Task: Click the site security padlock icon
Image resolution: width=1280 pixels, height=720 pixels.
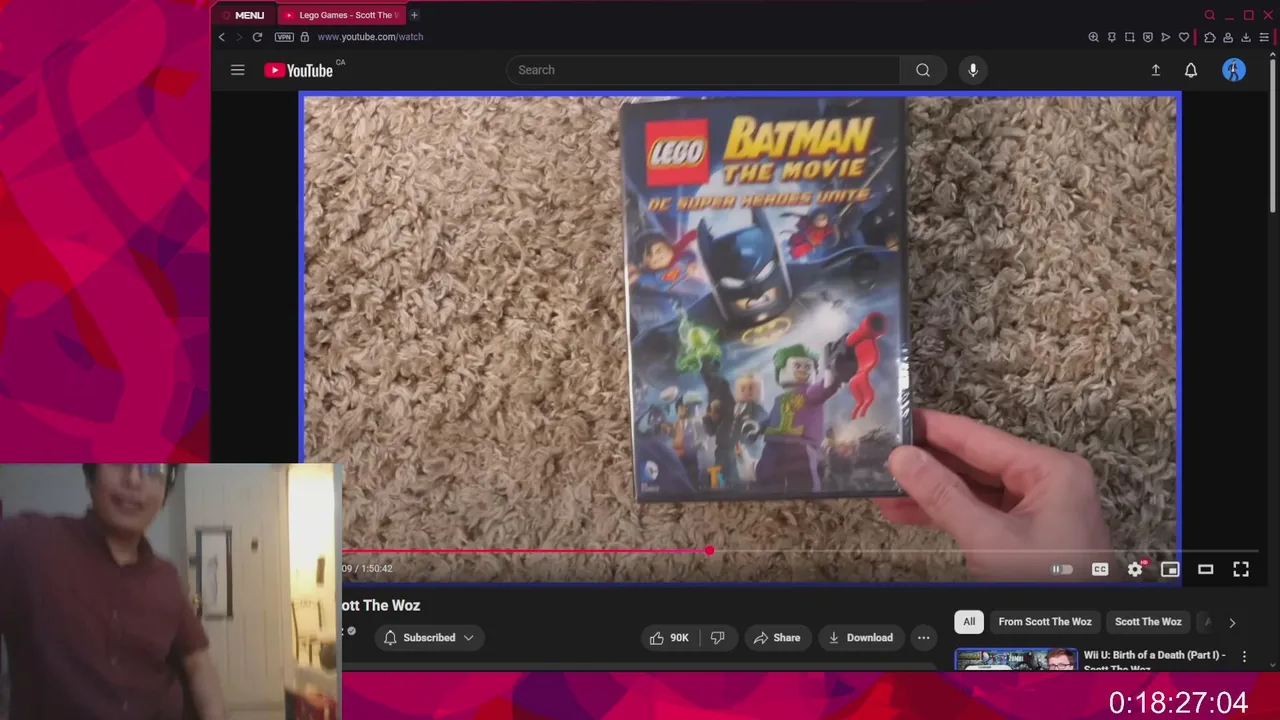Action: [x=305, y=37]
